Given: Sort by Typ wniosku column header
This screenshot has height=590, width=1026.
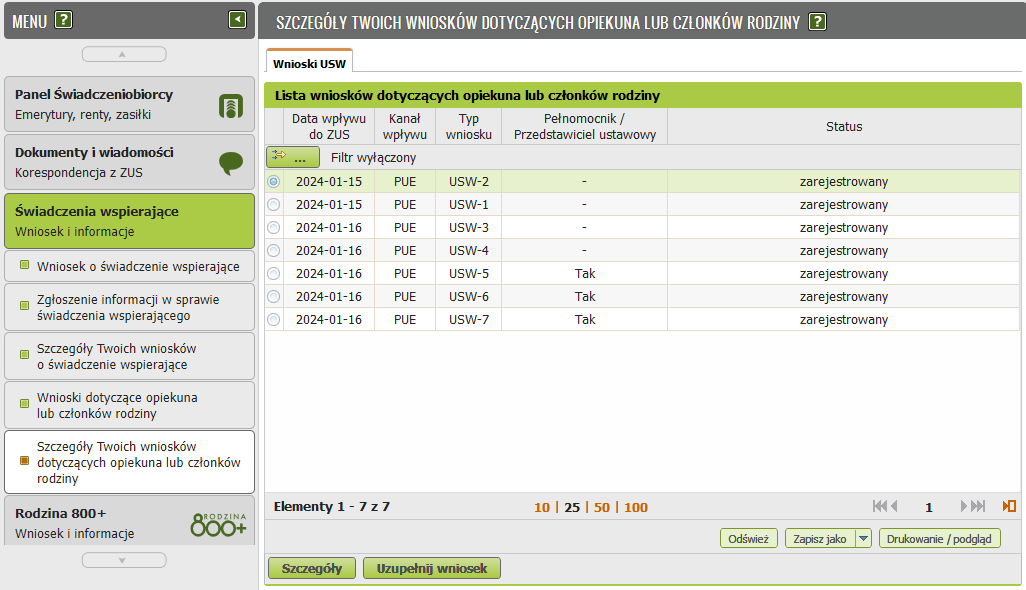Looking at the screenshot, I should 469,126.
